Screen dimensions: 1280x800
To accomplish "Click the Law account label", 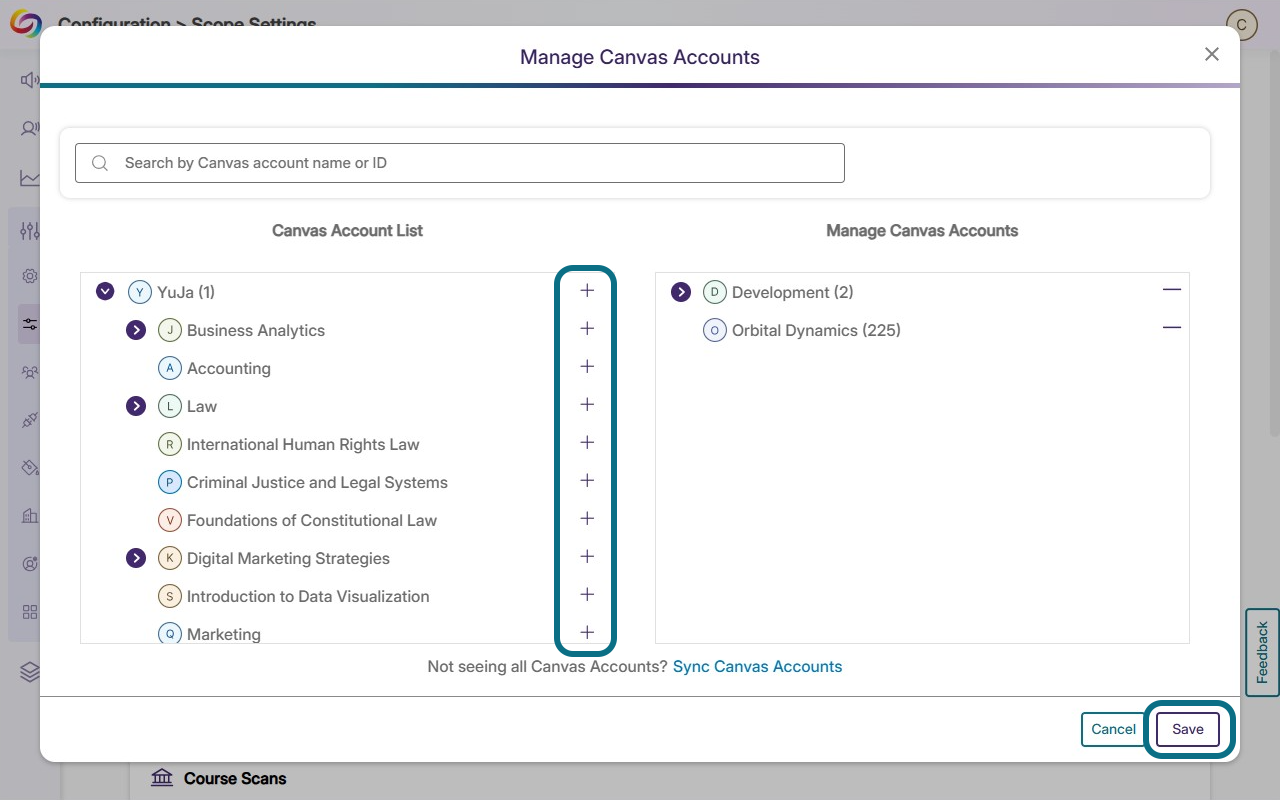I will [202, 406].
